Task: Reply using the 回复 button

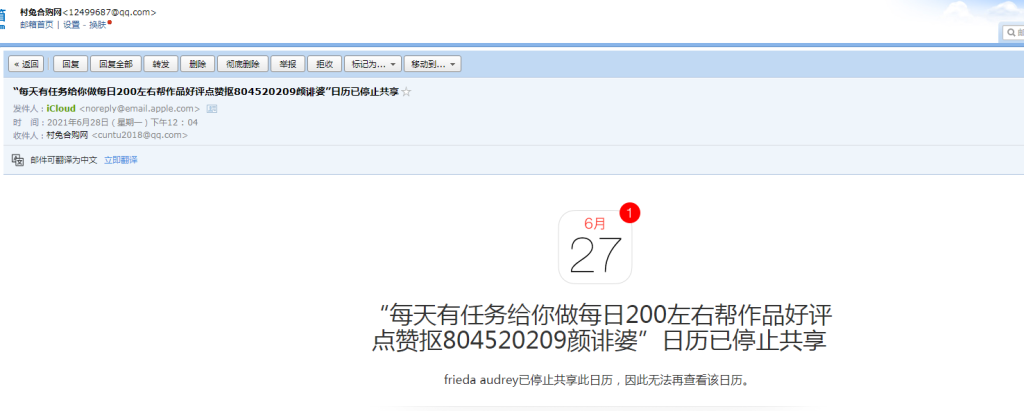Action: (x=71, y=64)
